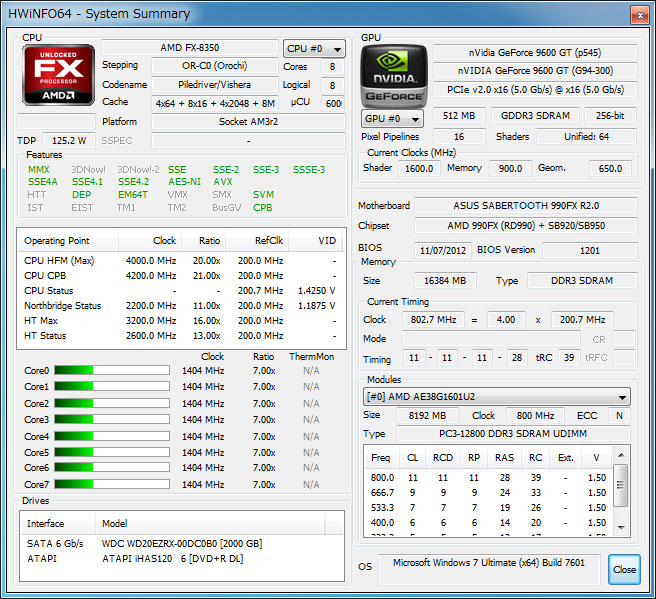This screenshot has width=656, height=599.
Task: Click the GeForce 9600 GT (G94-300) field
Action: [535, 71]
